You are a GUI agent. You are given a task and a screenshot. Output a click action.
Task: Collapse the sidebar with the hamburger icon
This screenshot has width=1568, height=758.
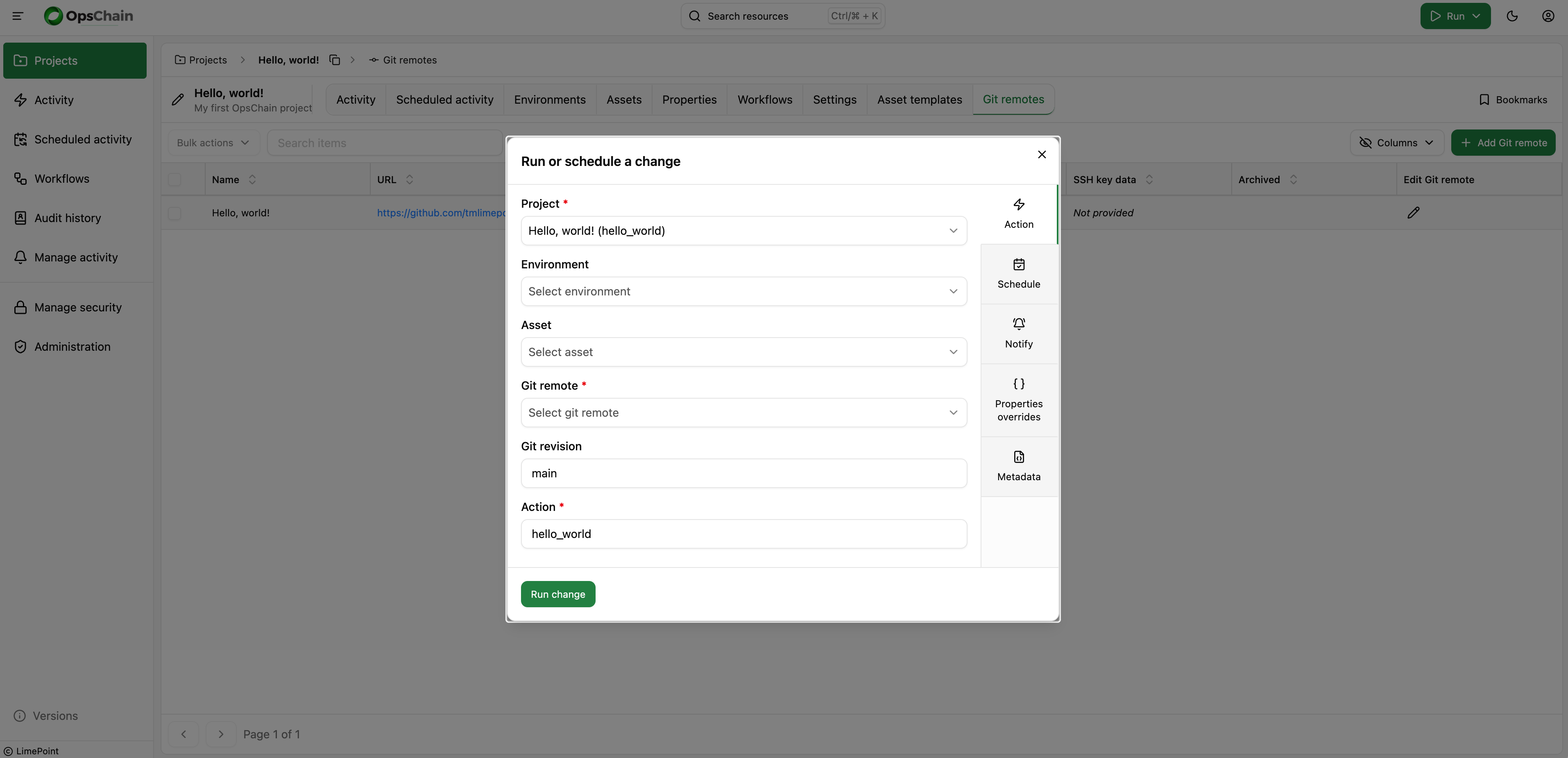[18, 16]
